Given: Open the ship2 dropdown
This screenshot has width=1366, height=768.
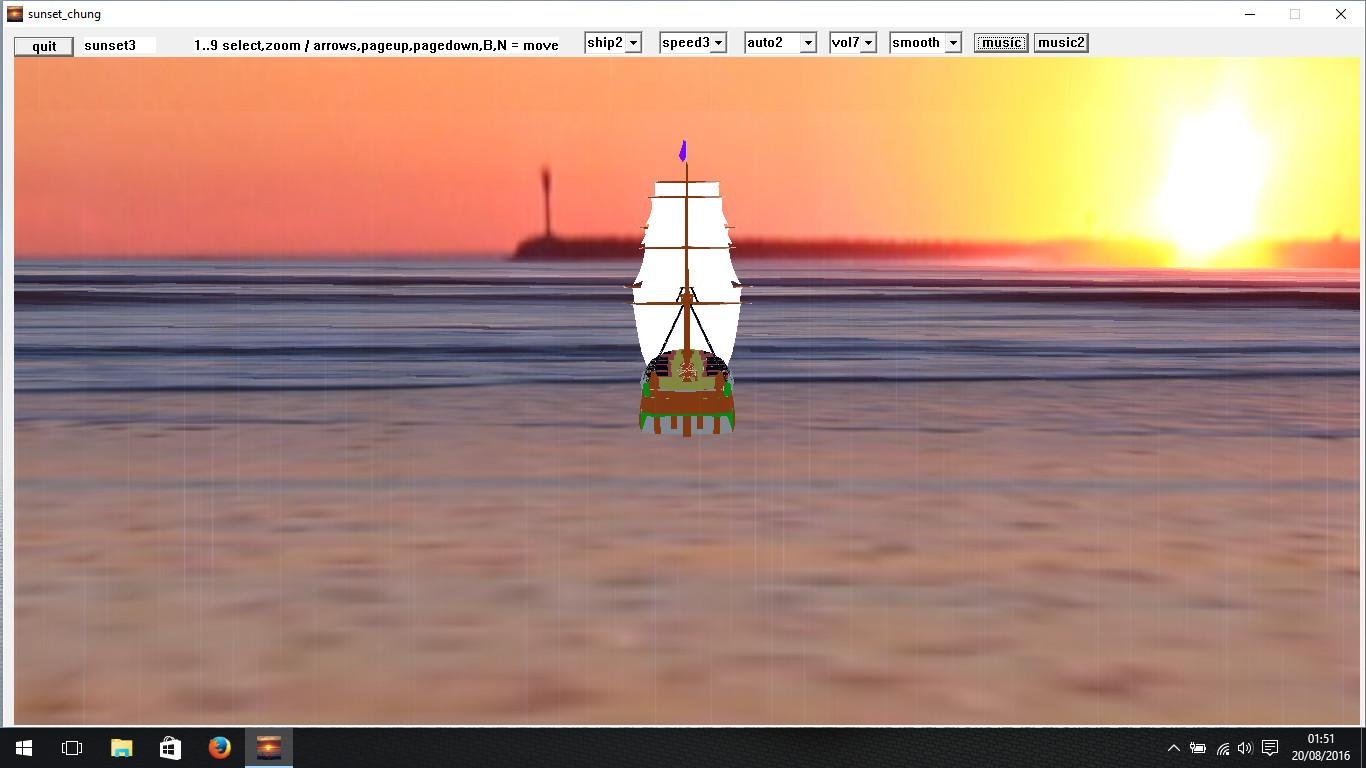Looking at the screenshot, I should tap(613, 42).
